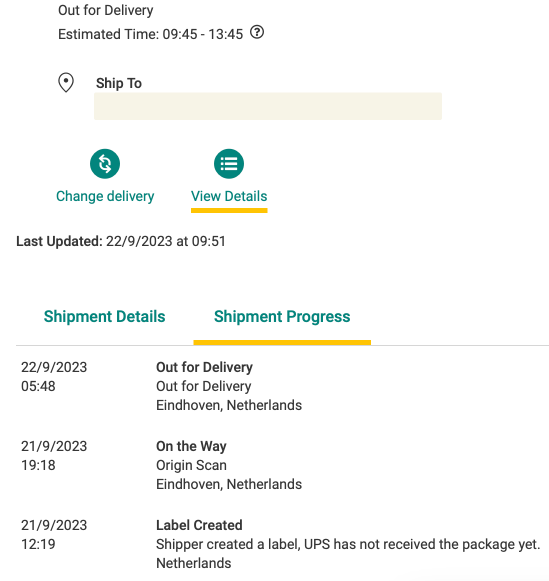Open the Change delivery text link

click(105, 196)
